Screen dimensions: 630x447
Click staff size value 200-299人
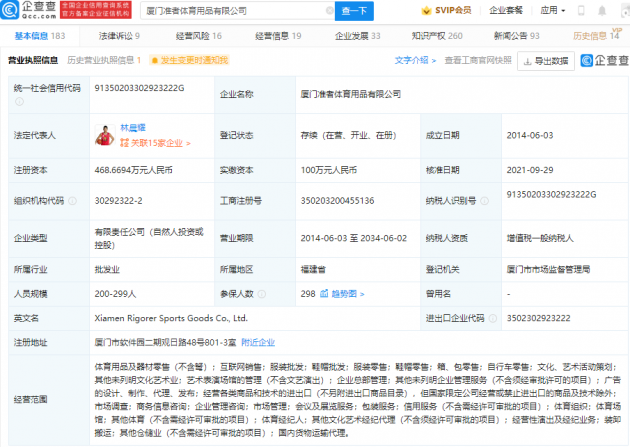(115, 294)
